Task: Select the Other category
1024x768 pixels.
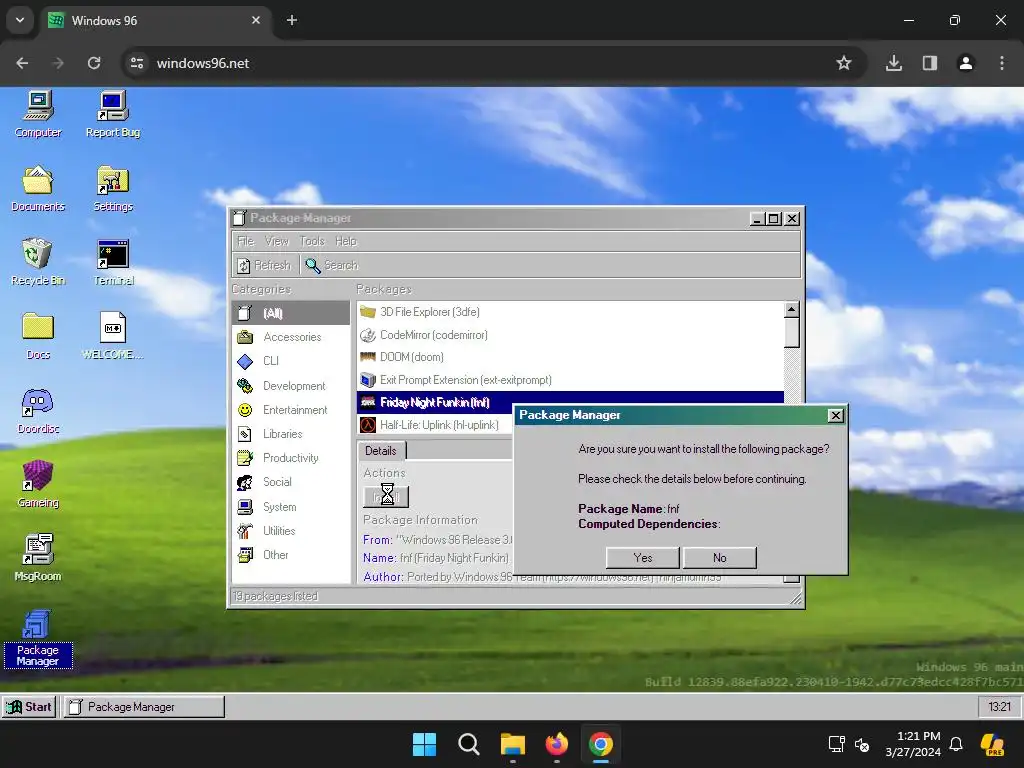Action: pos(291,555)
